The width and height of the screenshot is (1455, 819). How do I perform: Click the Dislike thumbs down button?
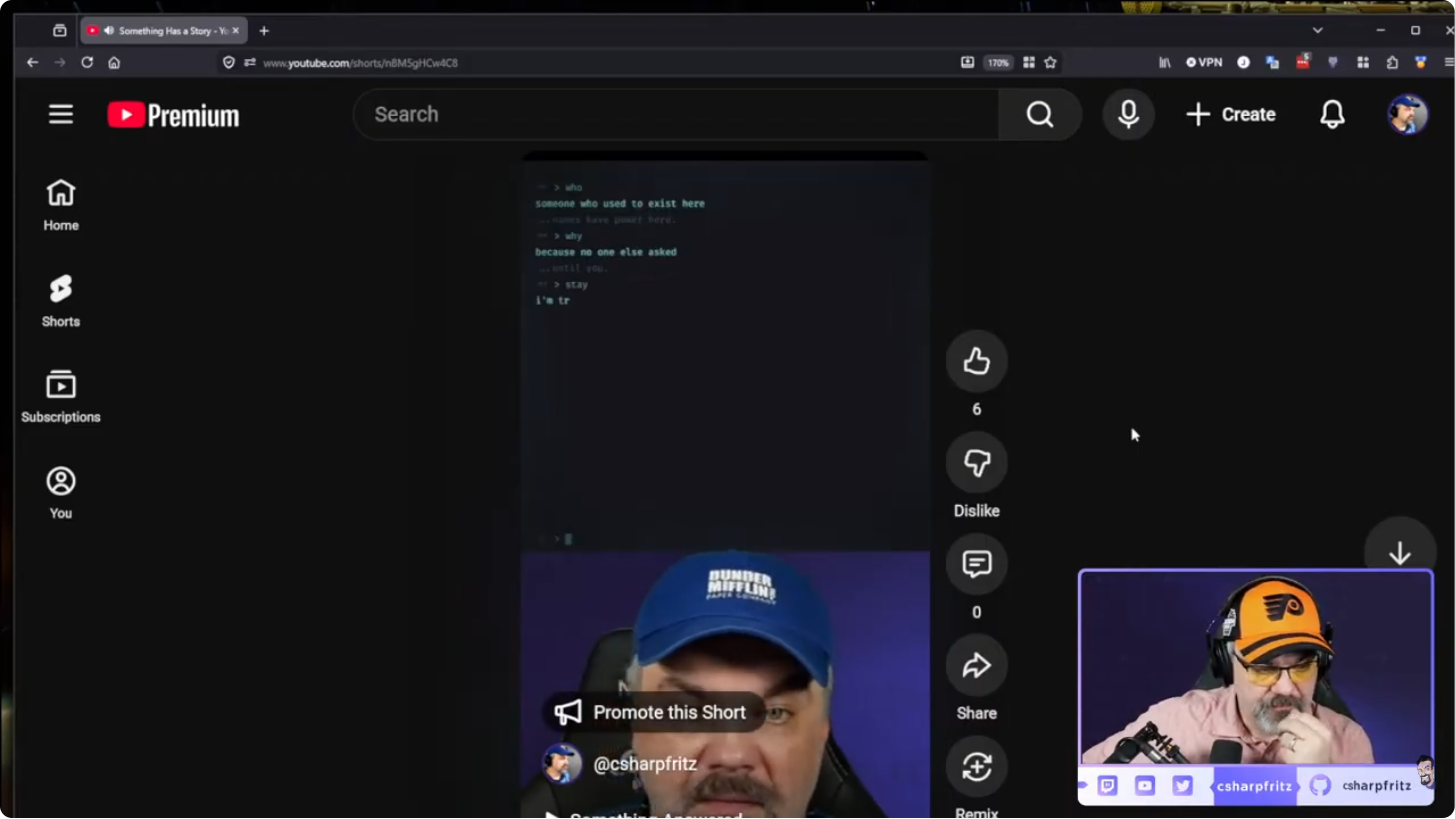[x=976, y=463]
